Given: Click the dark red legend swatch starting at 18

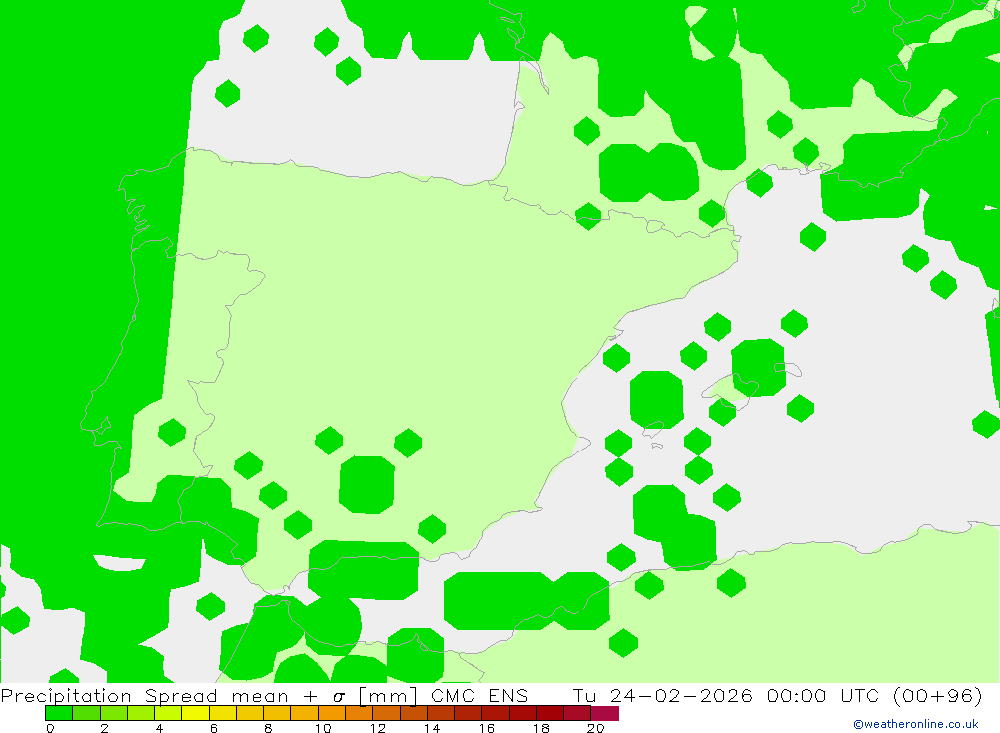Looking at the screenshot, I should coord(550,713).
